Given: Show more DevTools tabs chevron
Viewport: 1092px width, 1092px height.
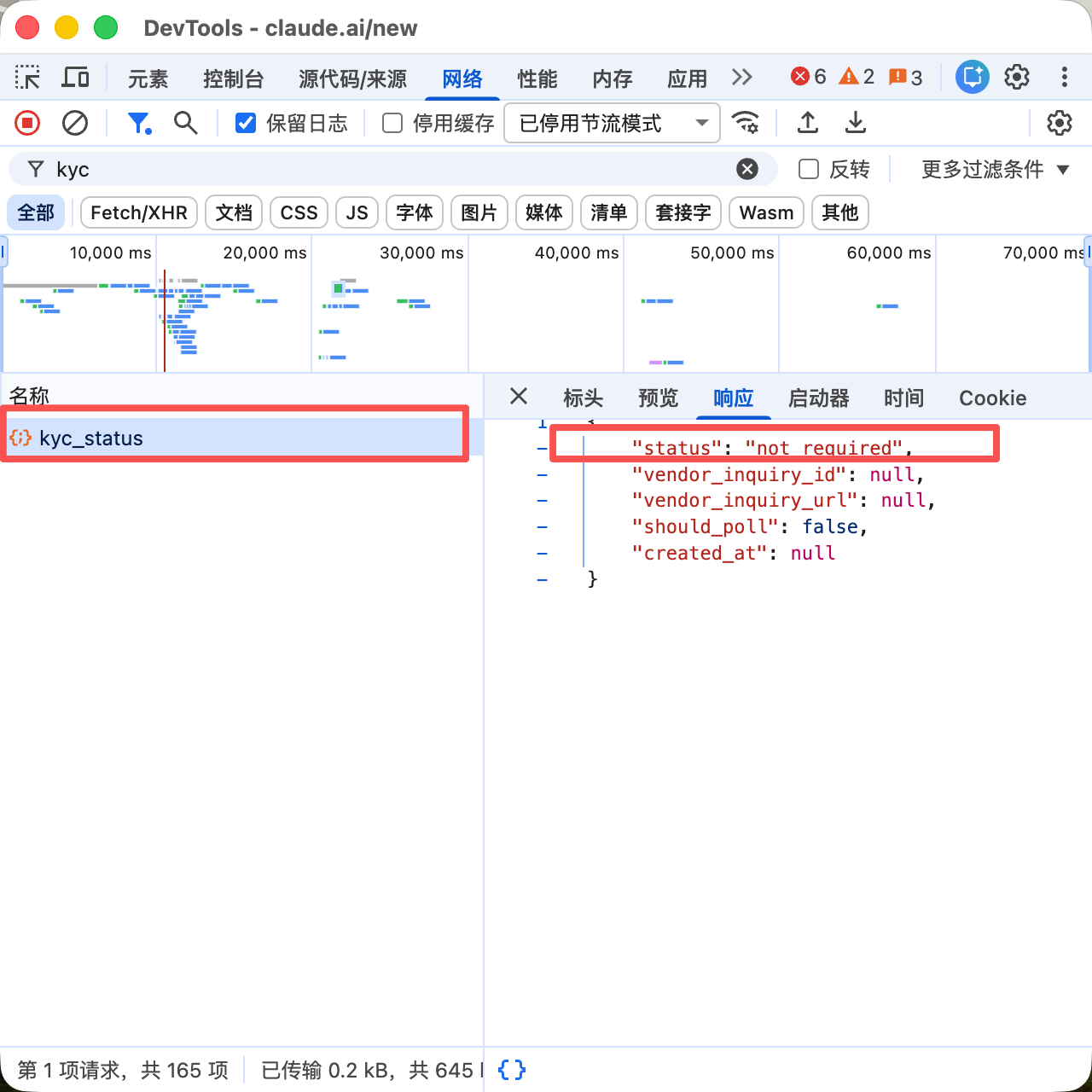Looking at the screenshot, I should click(x=742, y=78).
